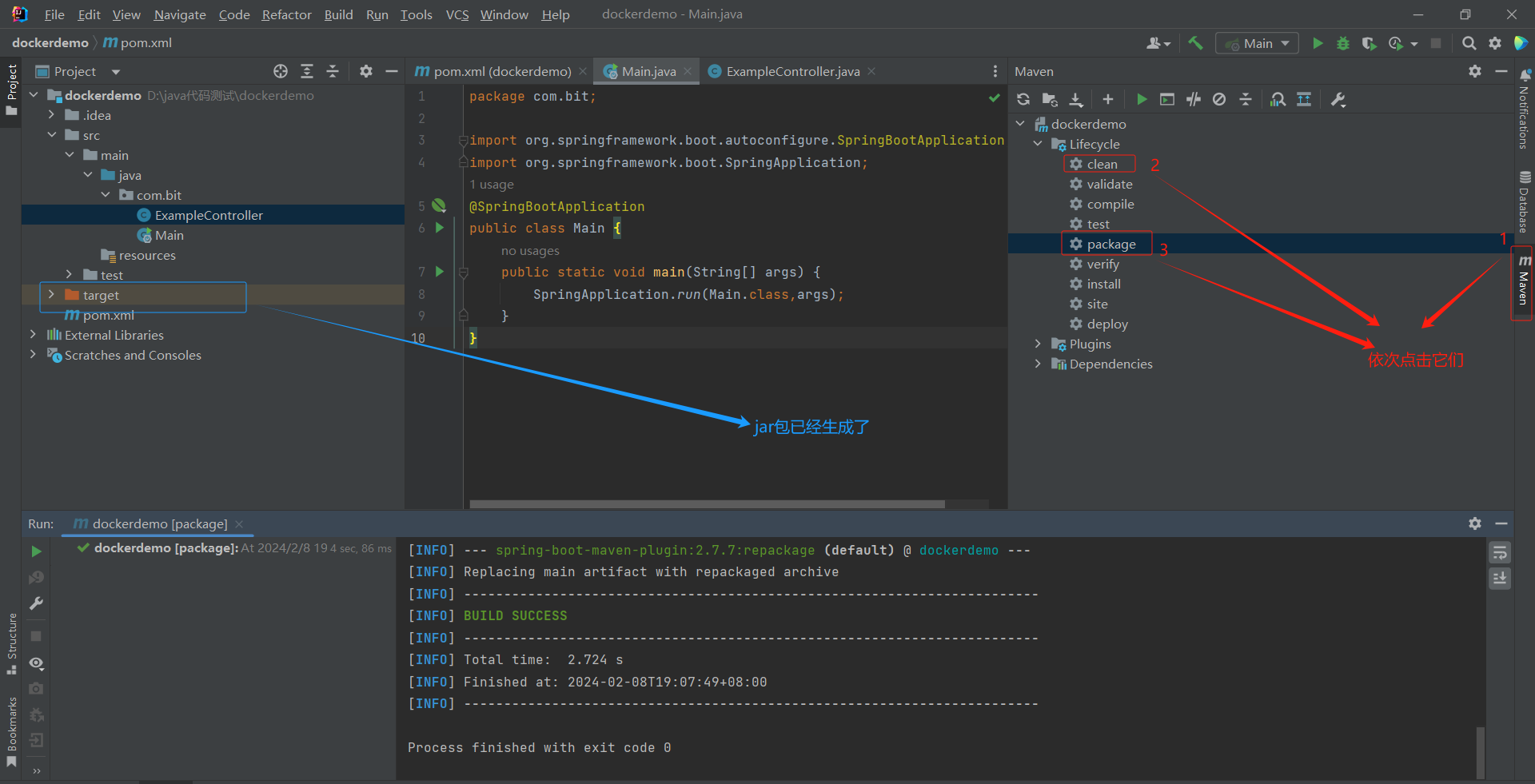Hide the Maven tool window
The height and width of the screenshot is (784, 1535).
1501,71
